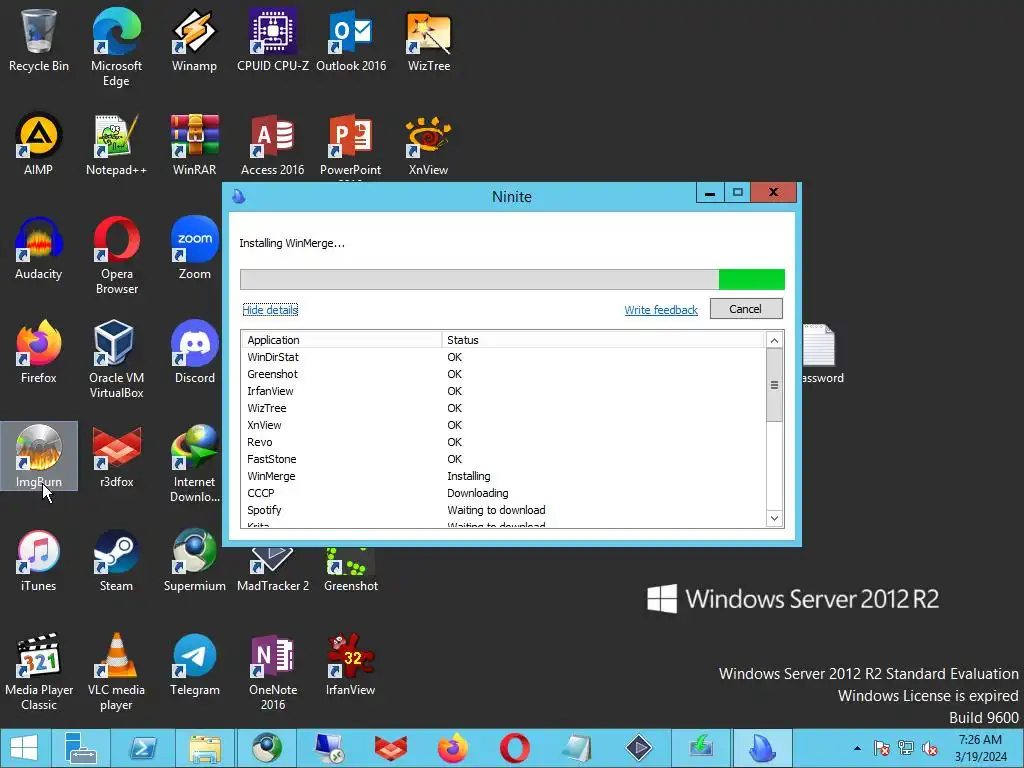
Task: Select the WinRAR desktop icon
Action: (194, 144)
